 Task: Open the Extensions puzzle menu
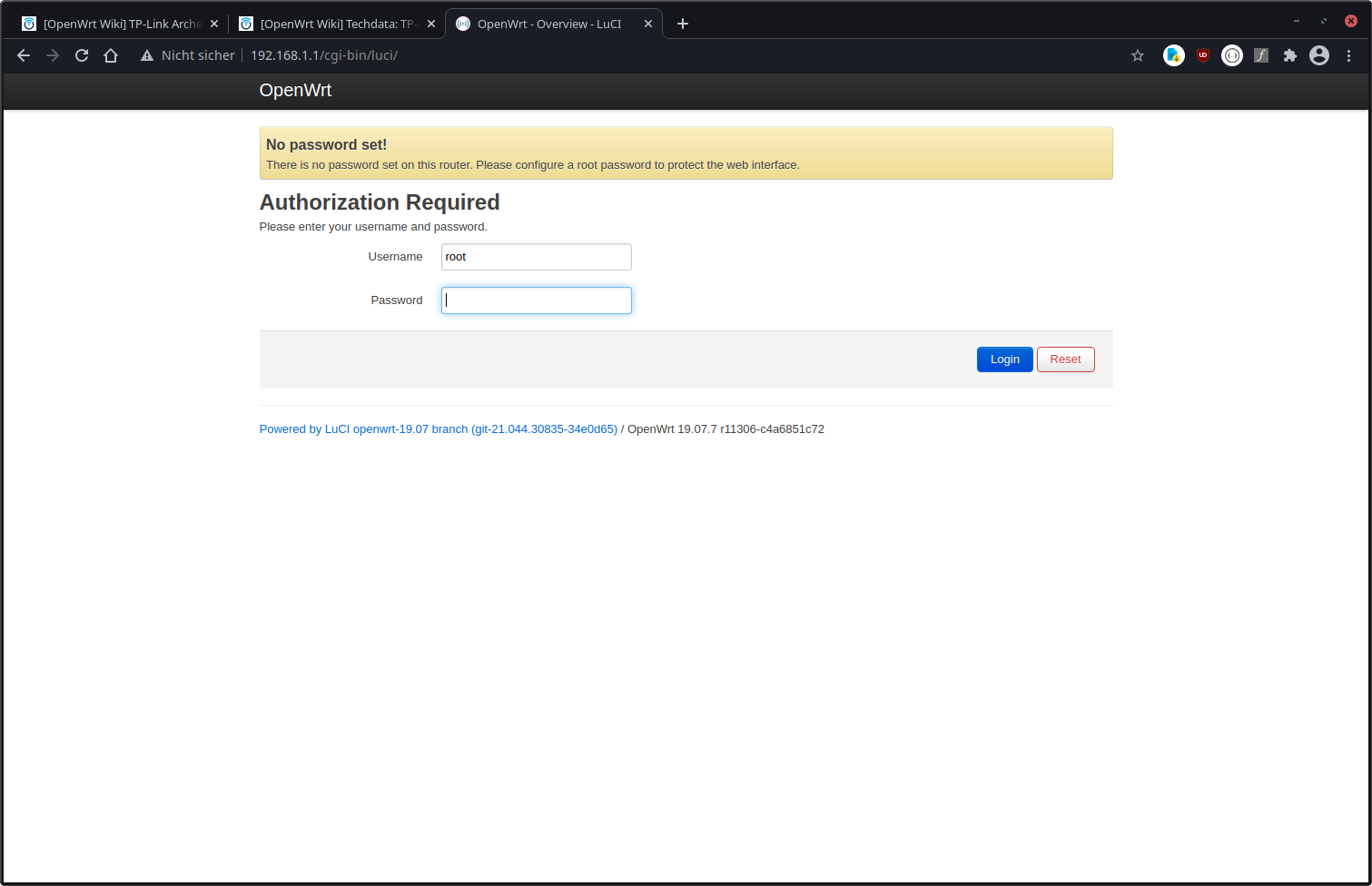(1290, 55)
